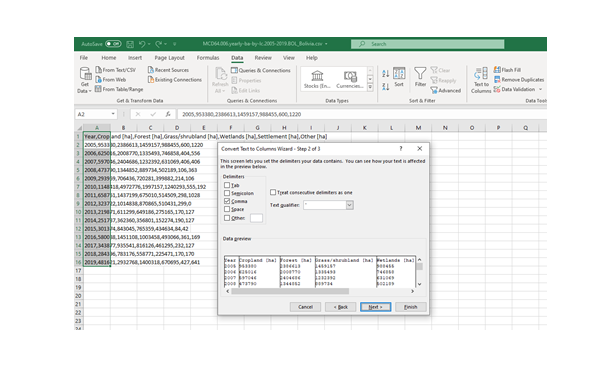Click the Text to Columns icon
Viewport: 600px width, 380px height.
tap(481, 74)
